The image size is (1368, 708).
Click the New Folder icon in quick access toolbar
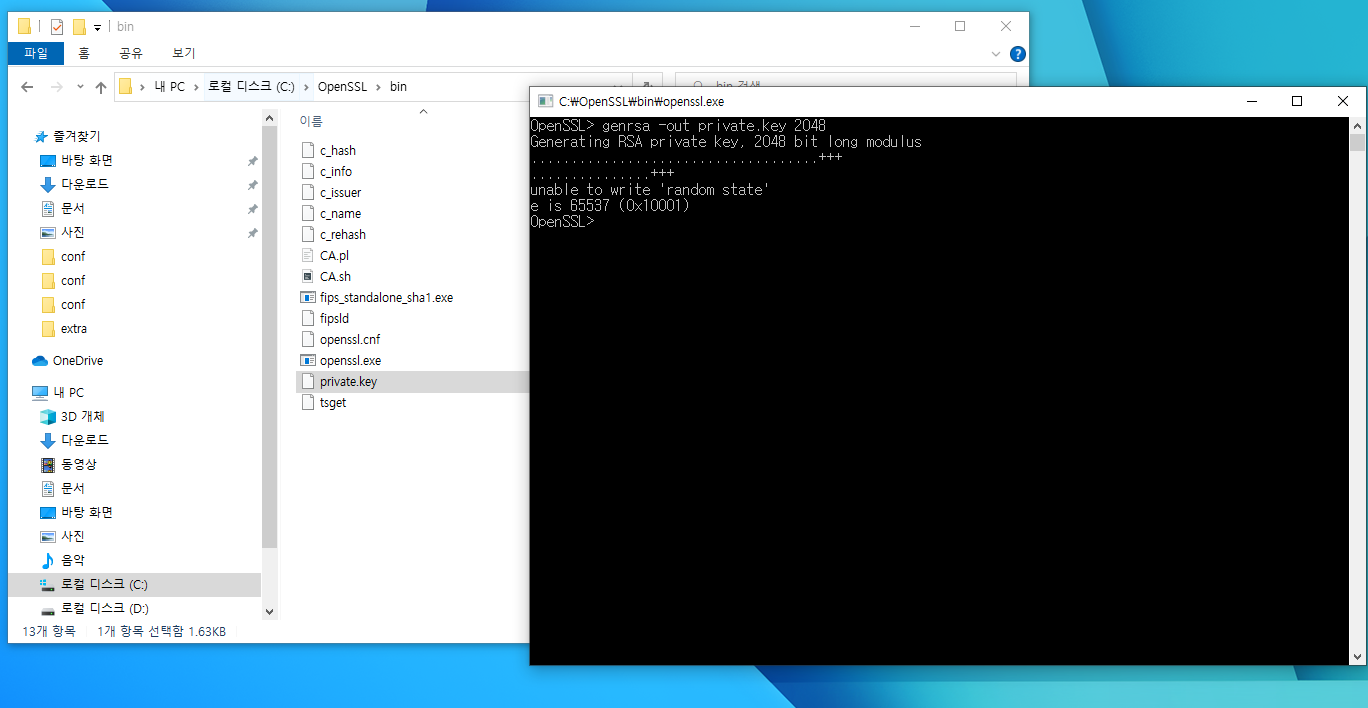coord(79,27)
